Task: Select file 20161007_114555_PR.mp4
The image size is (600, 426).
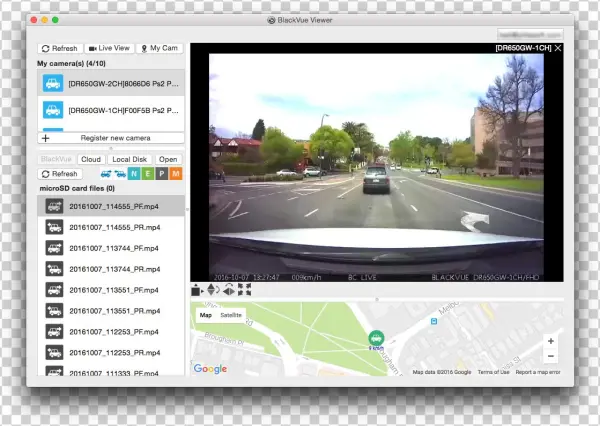Action: [111, 227]
